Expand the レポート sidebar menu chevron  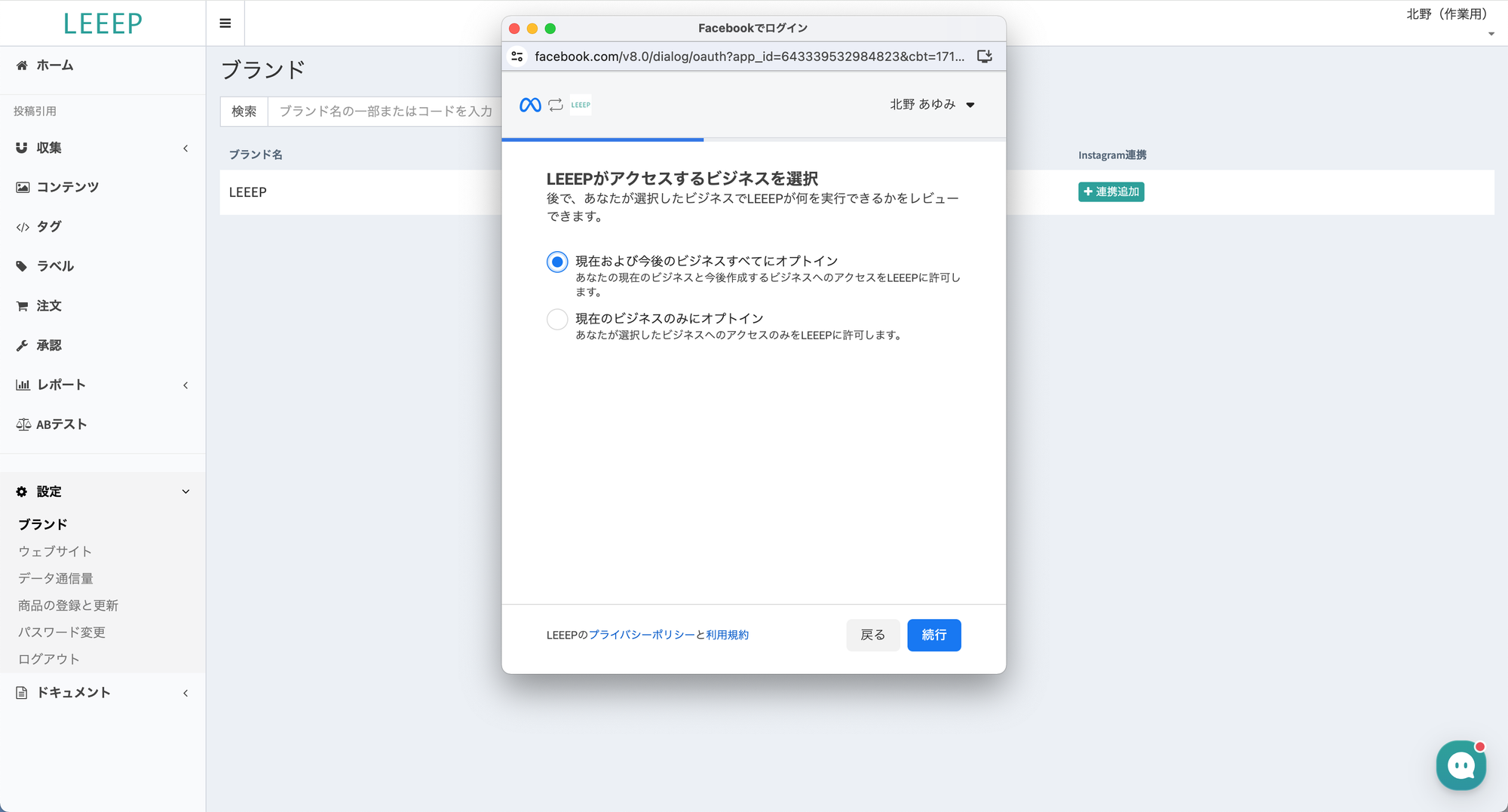[x=185, y=385]
